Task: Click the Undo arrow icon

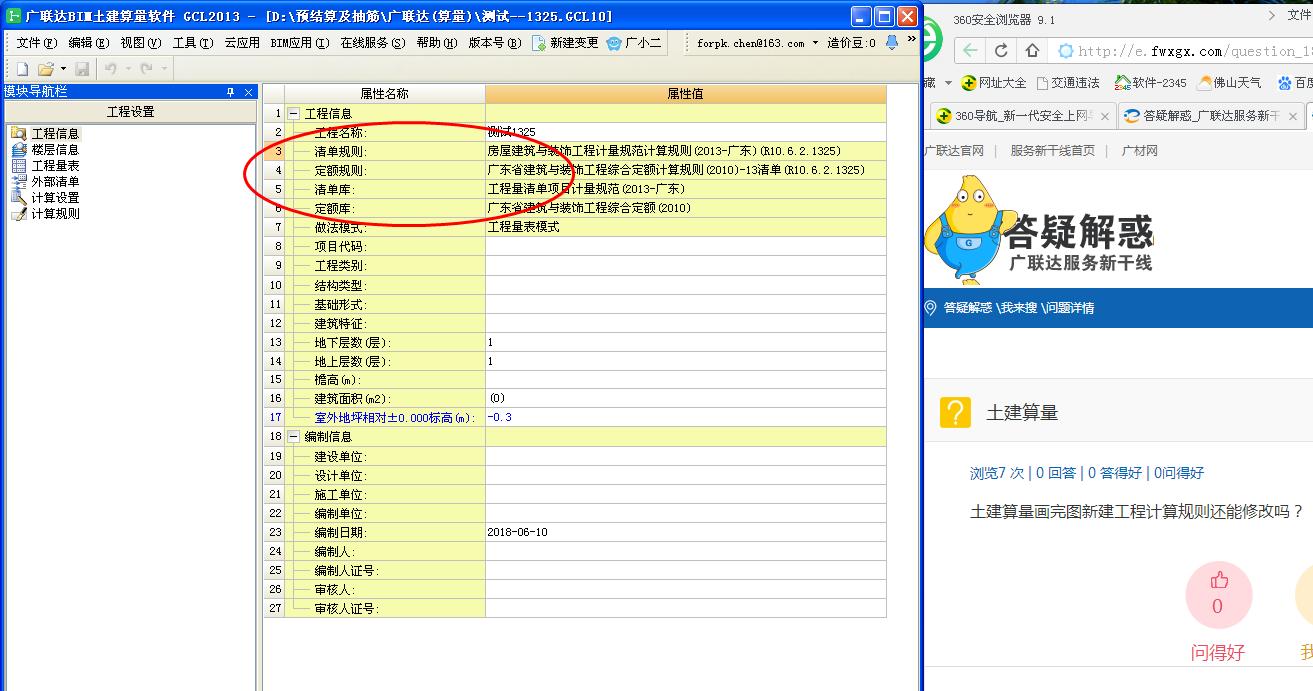Action: click(110, 69)
